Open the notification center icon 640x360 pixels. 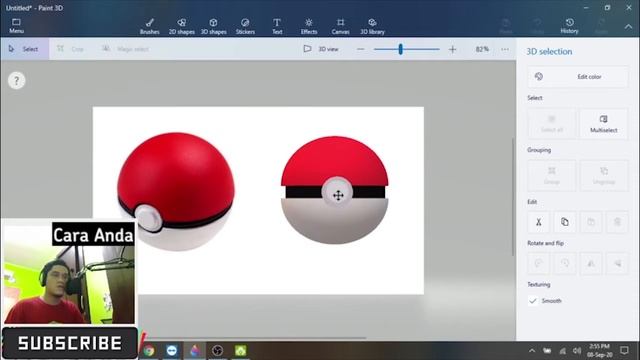click(624, 350)
